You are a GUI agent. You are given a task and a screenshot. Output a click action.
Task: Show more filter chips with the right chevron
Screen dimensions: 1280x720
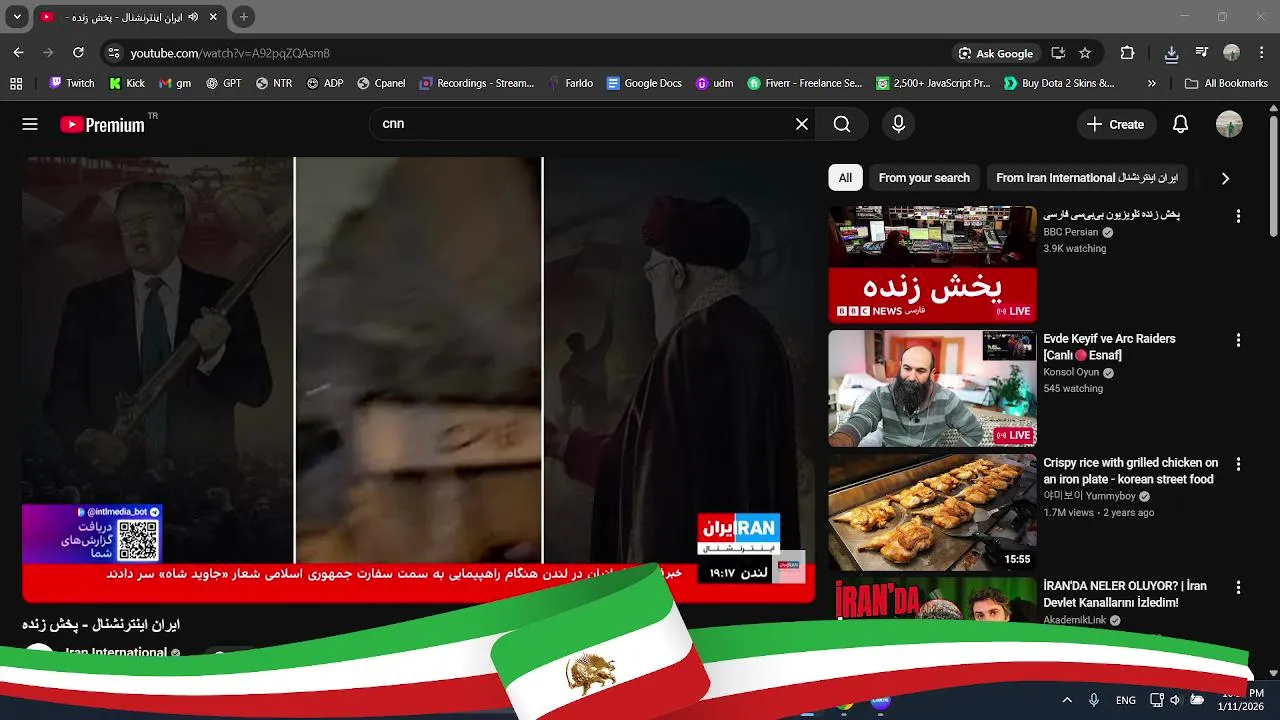(1225, 178)
